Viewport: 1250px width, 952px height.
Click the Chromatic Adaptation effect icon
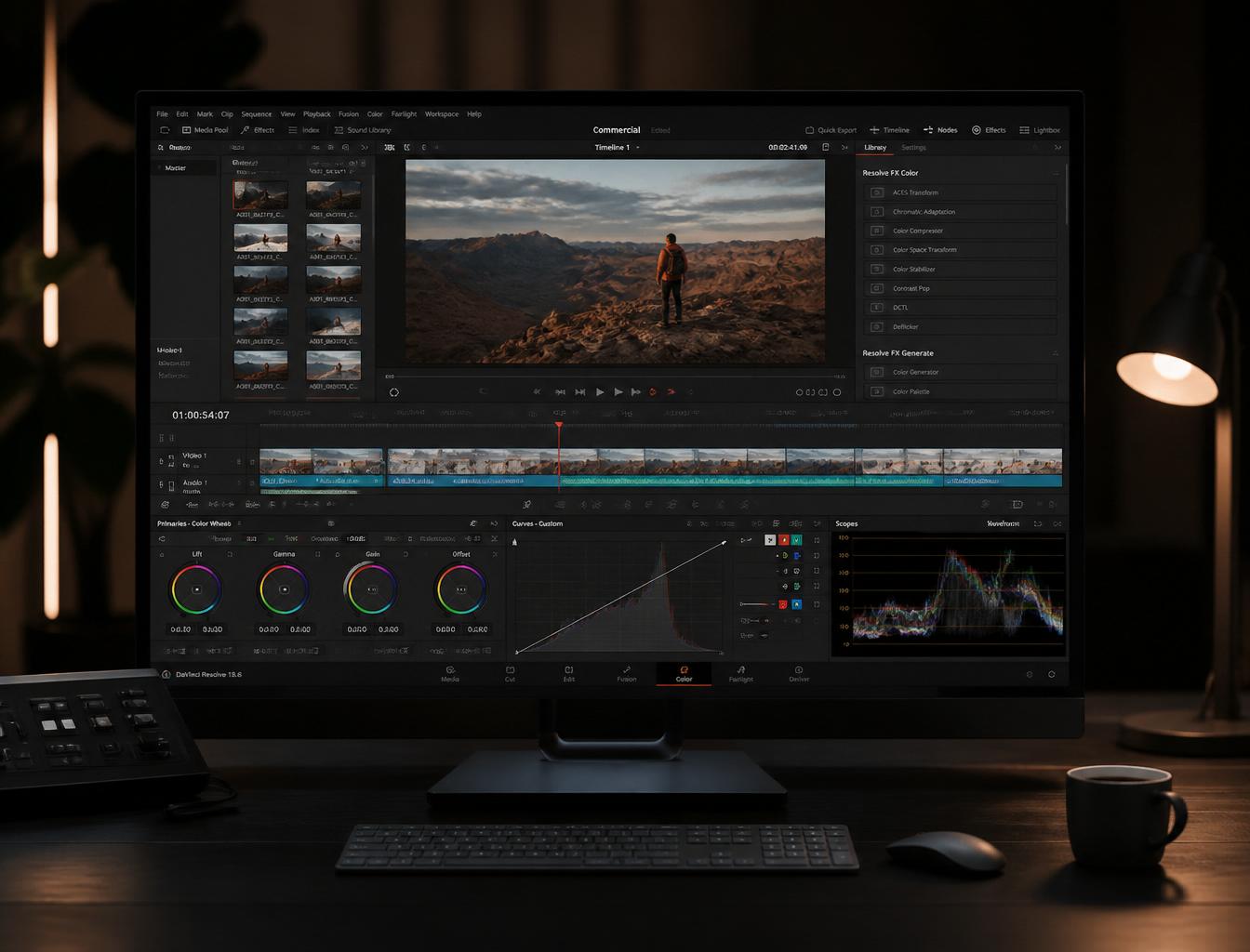[x=876, y=212]
